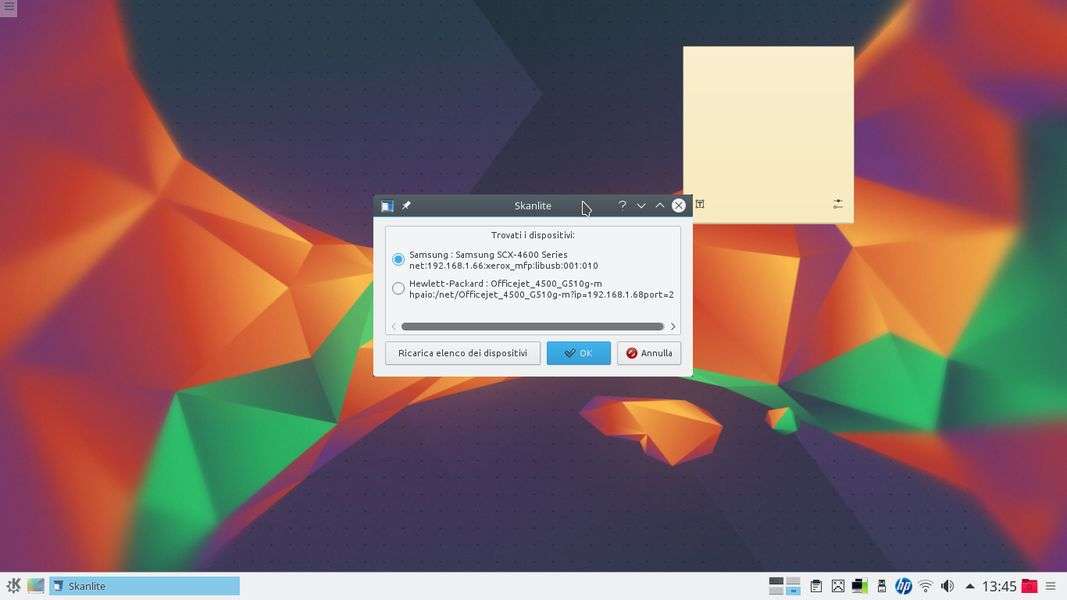Image resolution: width=1067 pixels, height=600 pixels.
Task: Click the 13:45 digital clock
Action: (999, 586)
